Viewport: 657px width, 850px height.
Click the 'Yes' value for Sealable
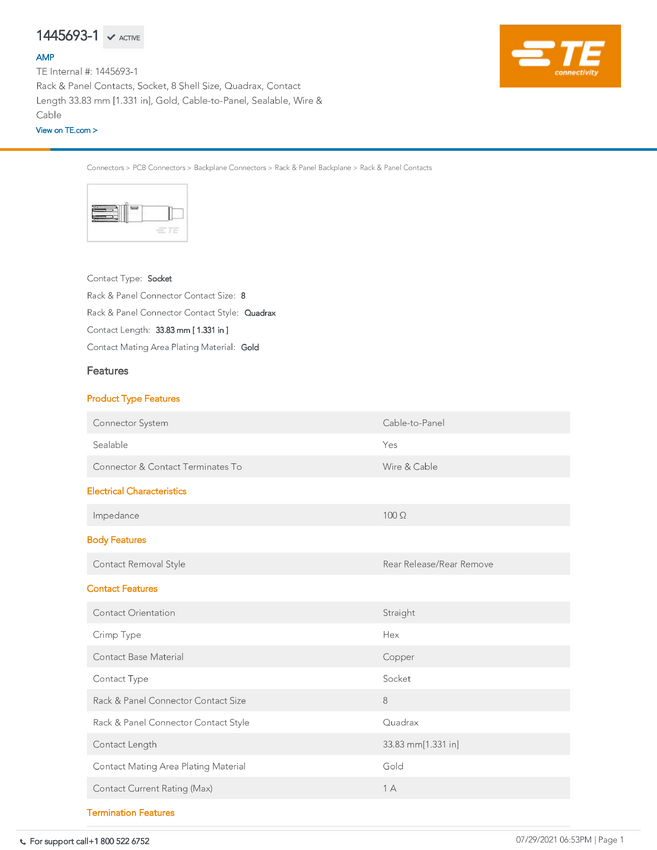(x=390, y=445)
